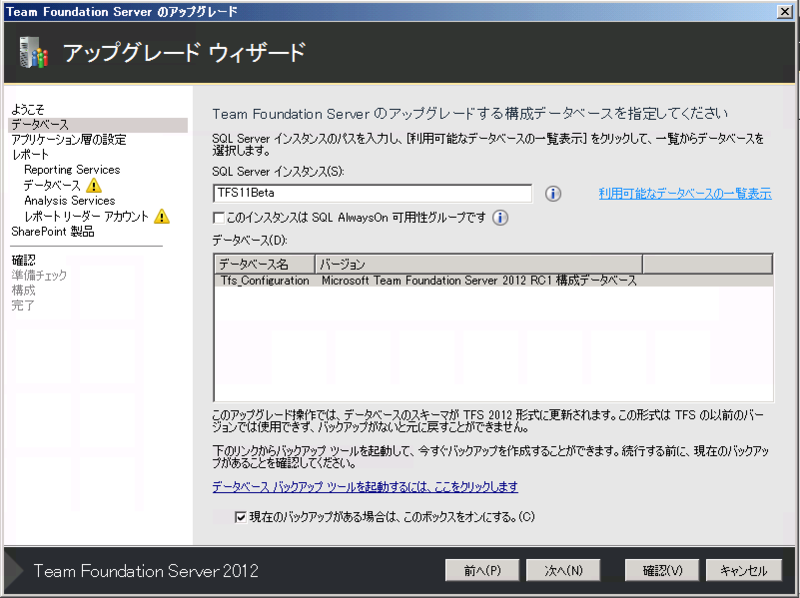800x598 pixels.
Task: Open Reporting Services step
Action: (x=72, y=170)
